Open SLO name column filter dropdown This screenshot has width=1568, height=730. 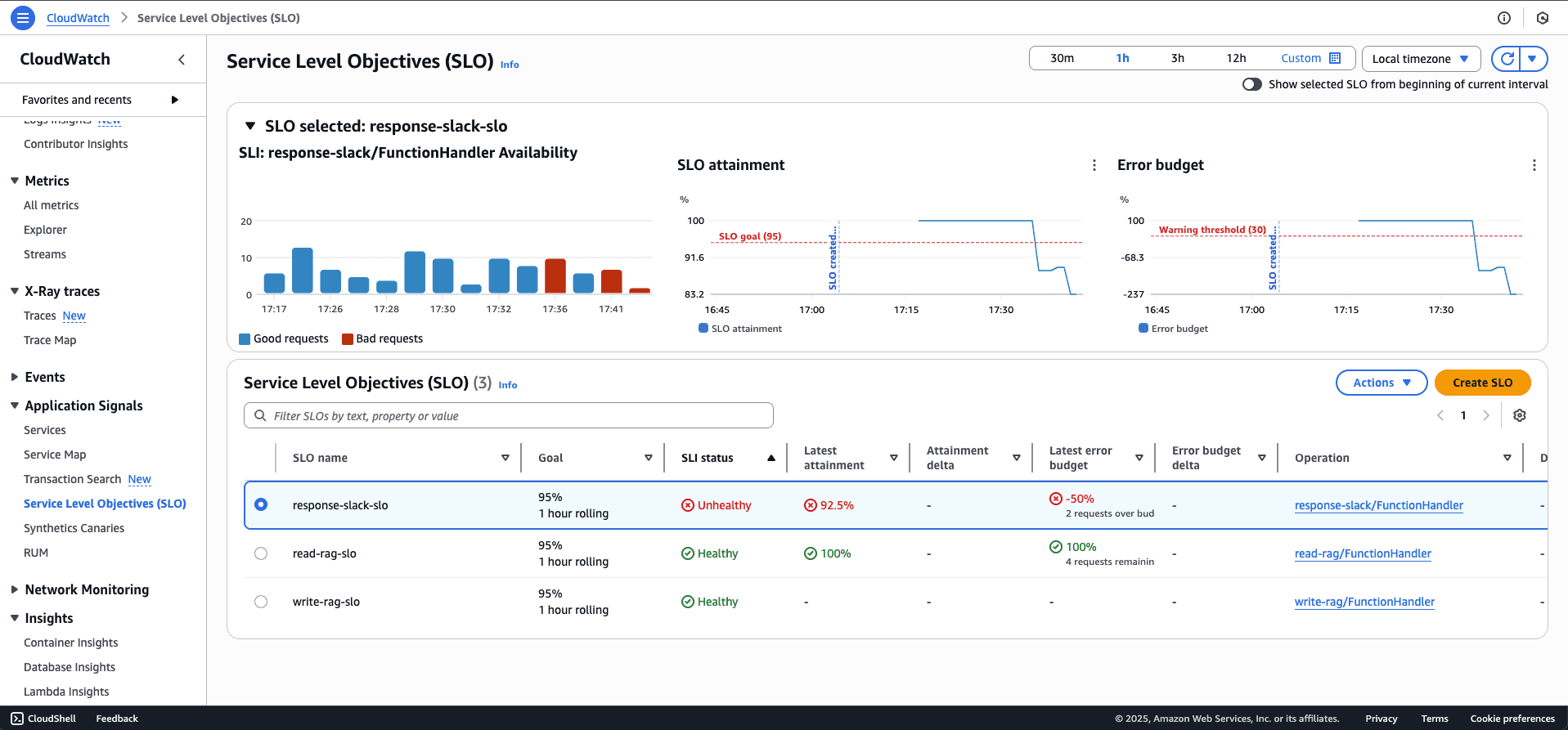(x=505, y=458)
